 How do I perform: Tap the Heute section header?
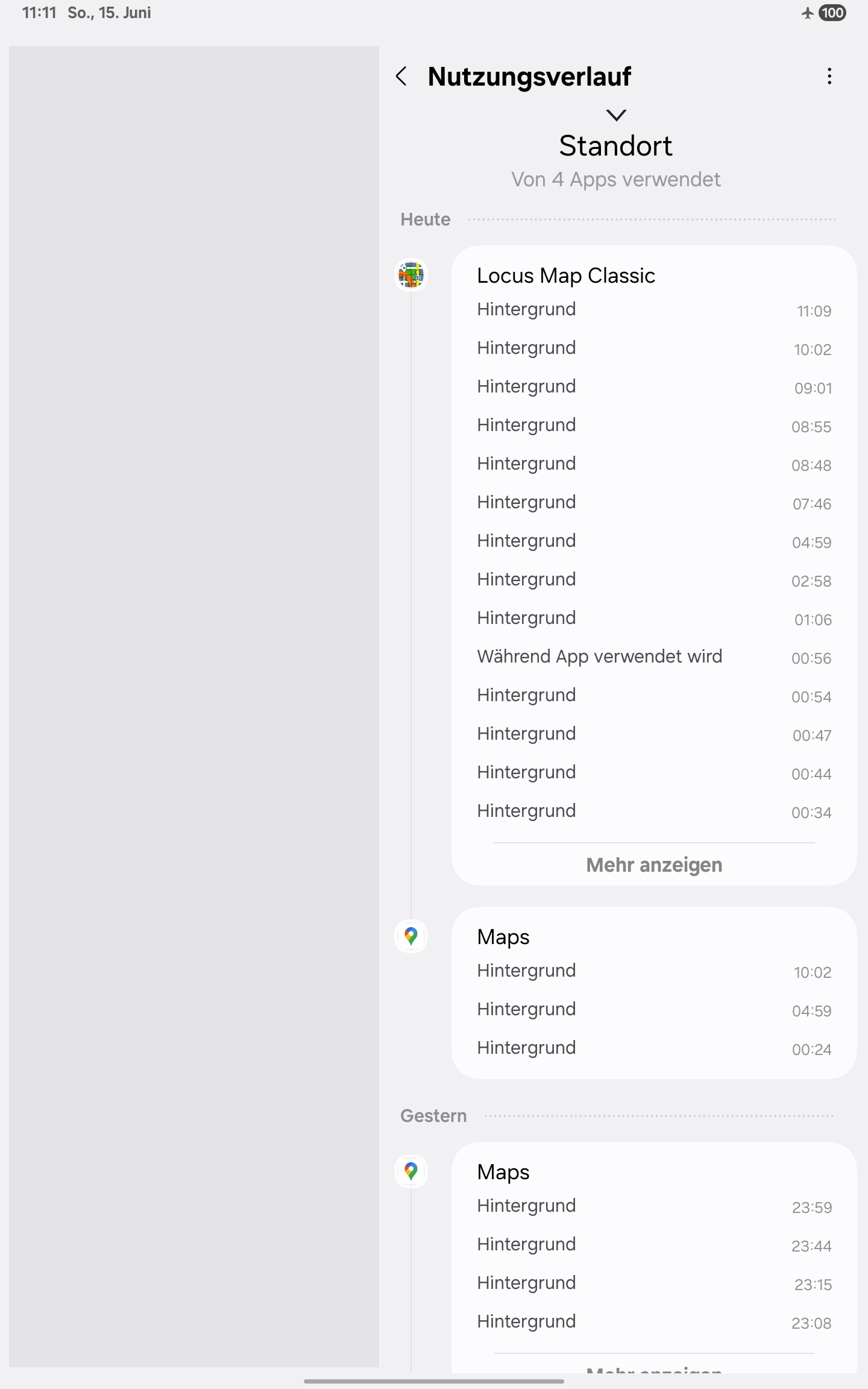click(426, 219)
